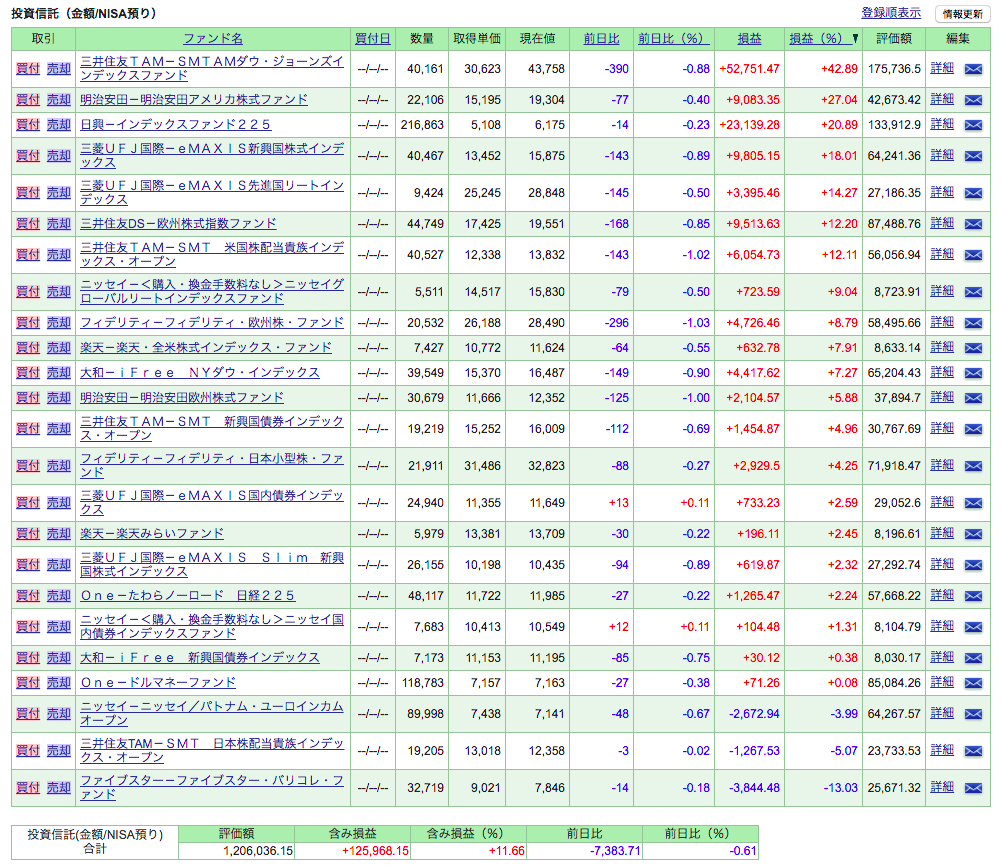Sort table by 損益 header

pos(750,38)
